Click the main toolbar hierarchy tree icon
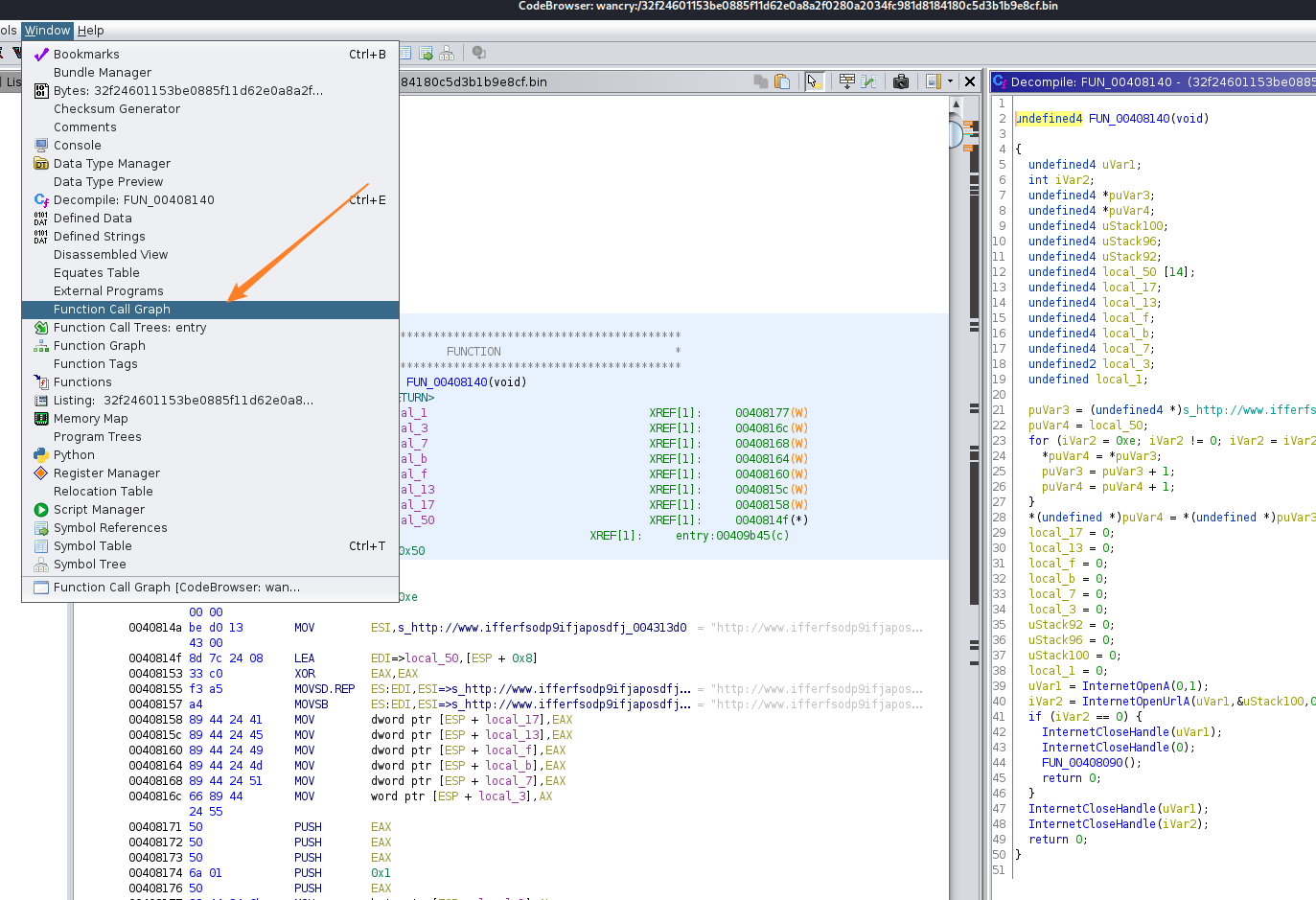This screenshot has width=1316, height=900. coord(447,54)
